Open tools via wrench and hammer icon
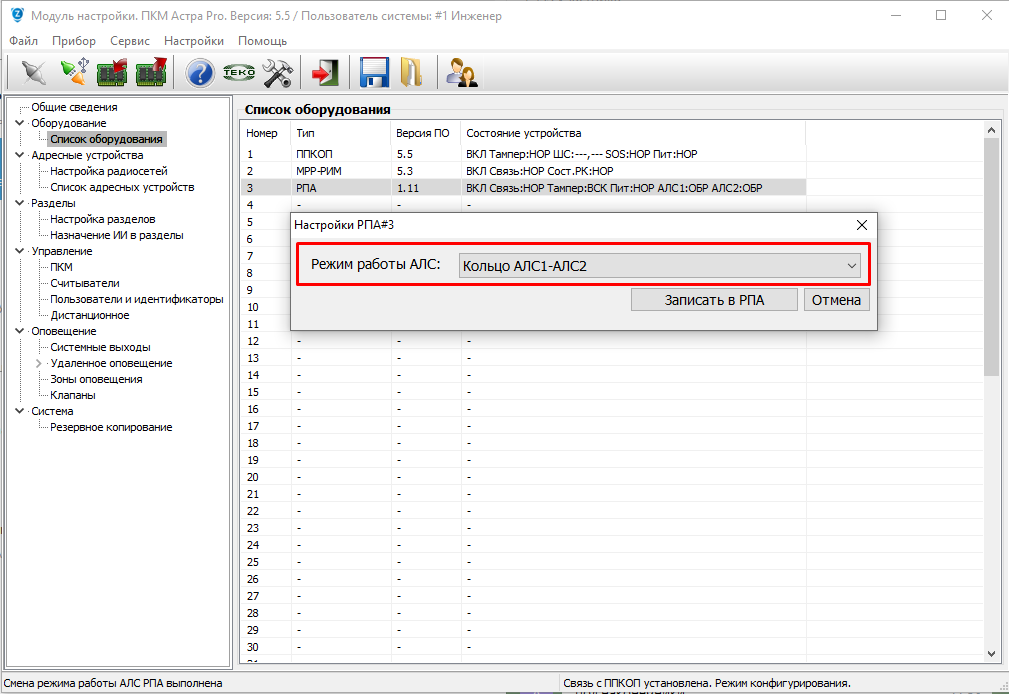The width and height of the screenshot is (1009, 694). pyautogui.click(x=278, y=73)
